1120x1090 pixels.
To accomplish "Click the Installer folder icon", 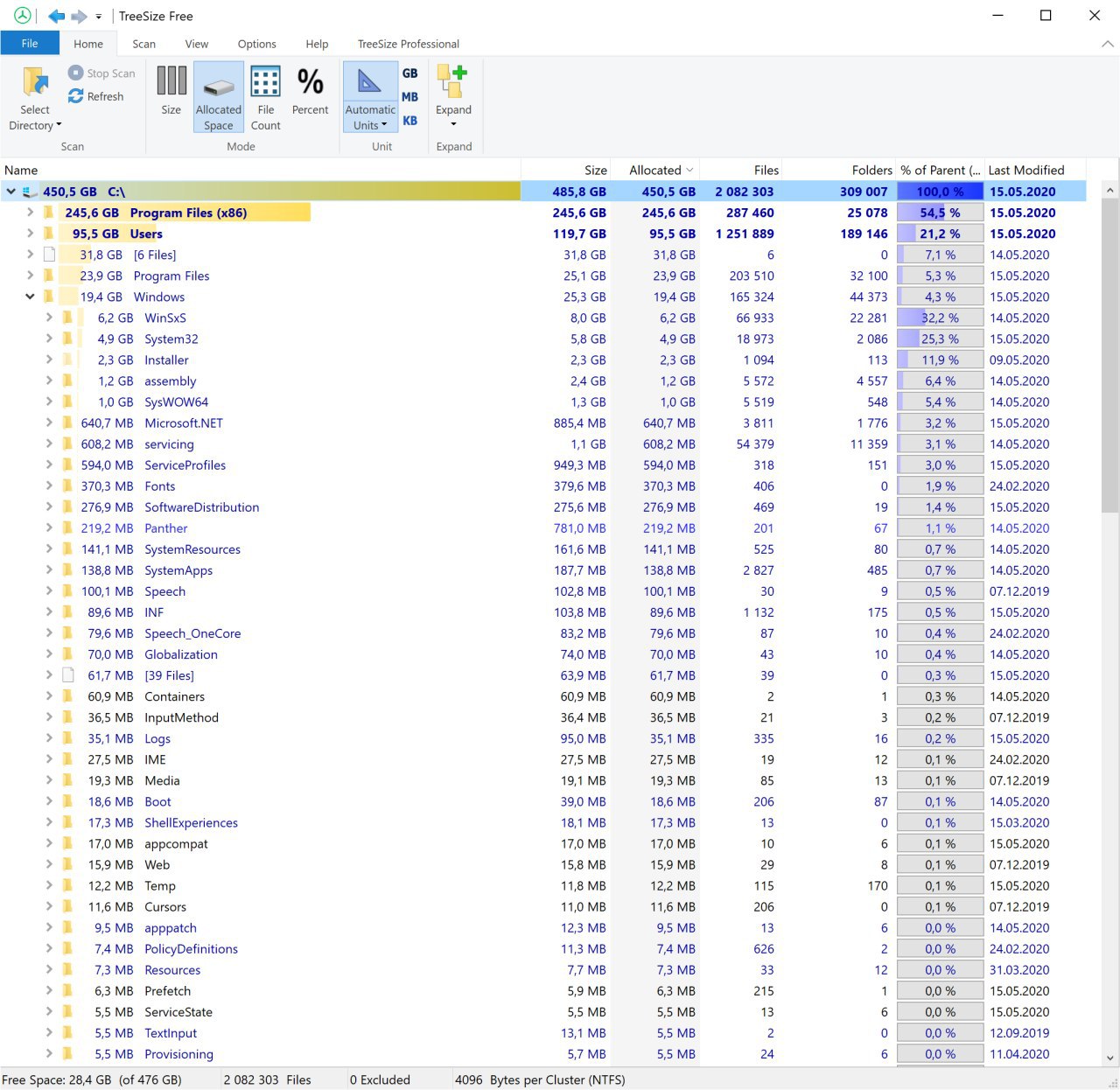I will tap(68, 360).
